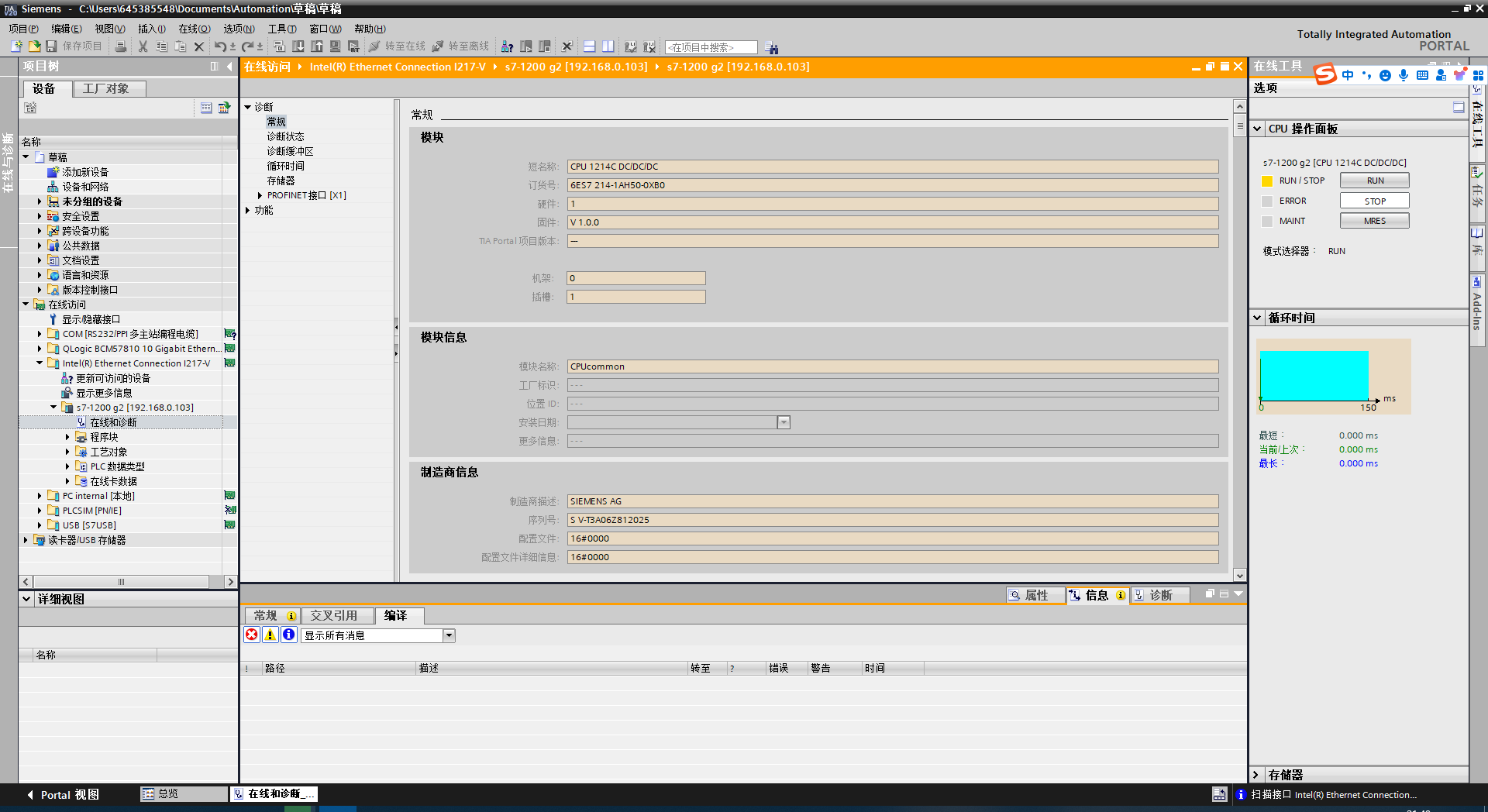Toggle Sogou punctuation mode icon
Viewport: 1488px width, 812px height.
(1366, 75)
